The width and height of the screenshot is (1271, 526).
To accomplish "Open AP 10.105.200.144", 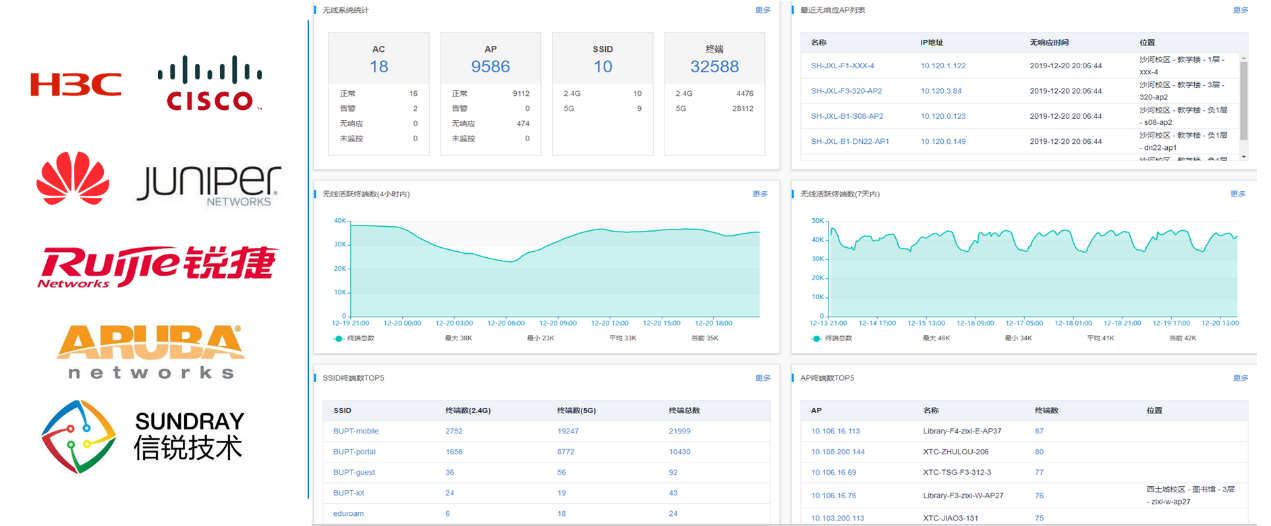I will pos(838,451).
